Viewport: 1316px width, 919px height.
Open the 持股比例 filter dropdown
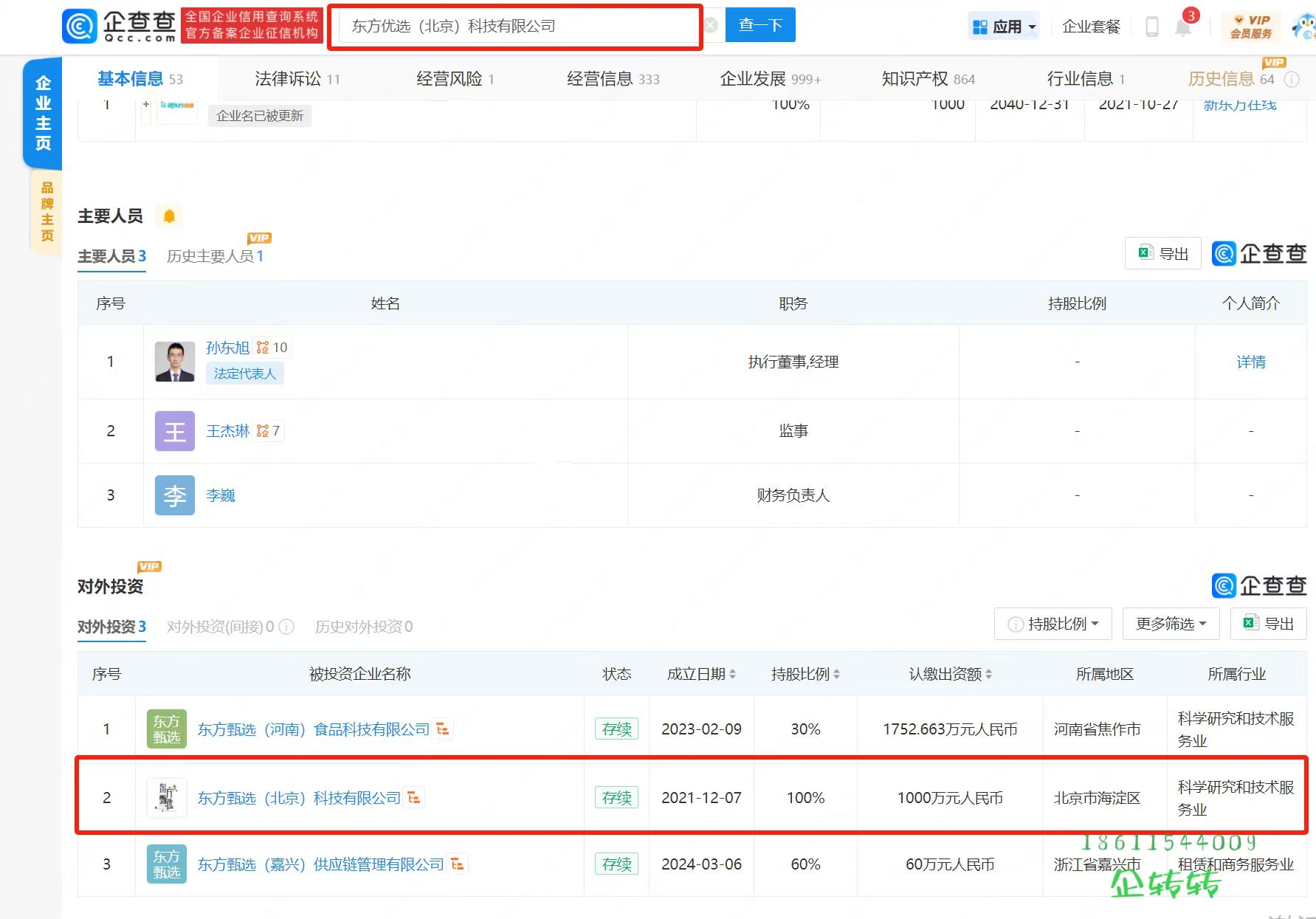1054,624
